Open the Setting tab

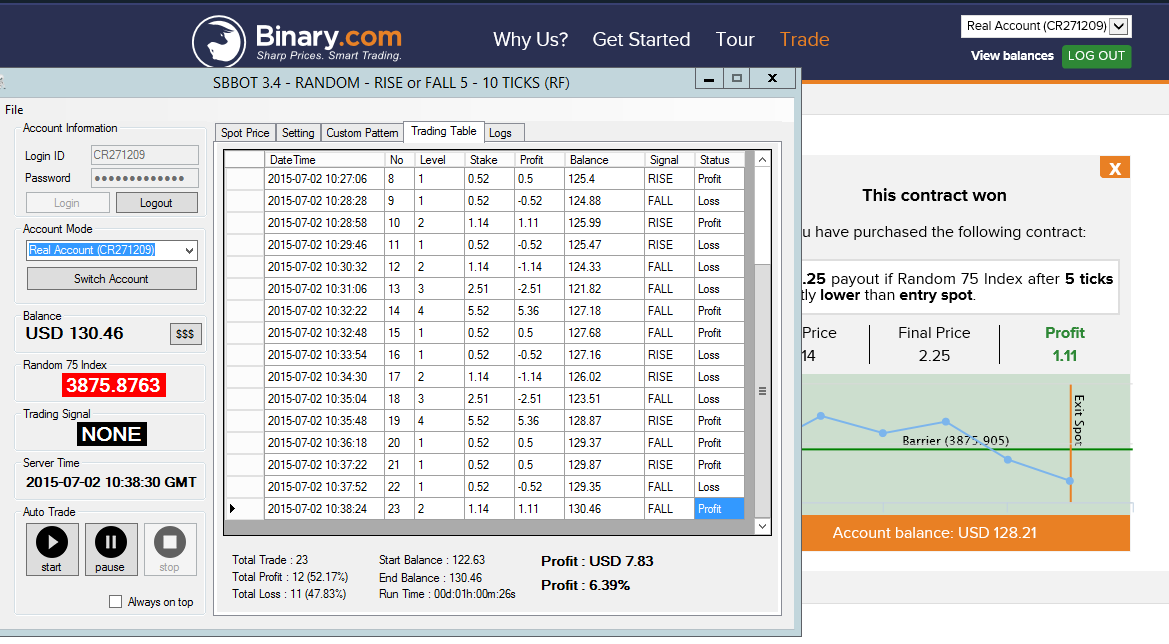tap(298, 133)
